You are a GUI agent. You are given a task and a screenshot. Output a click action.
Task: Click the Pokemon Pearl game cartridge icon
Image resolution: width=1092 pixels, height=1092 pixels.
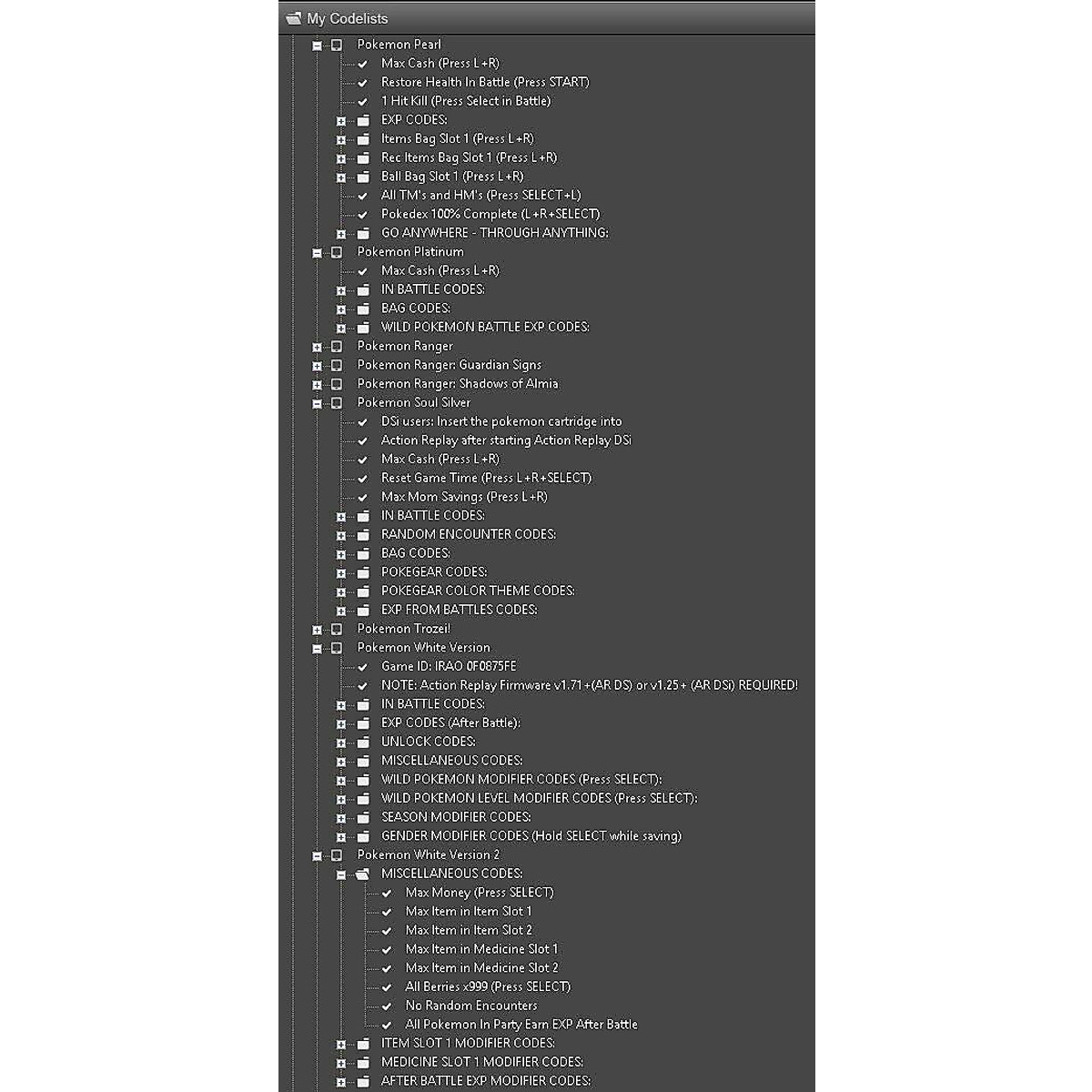click(337, 45)
